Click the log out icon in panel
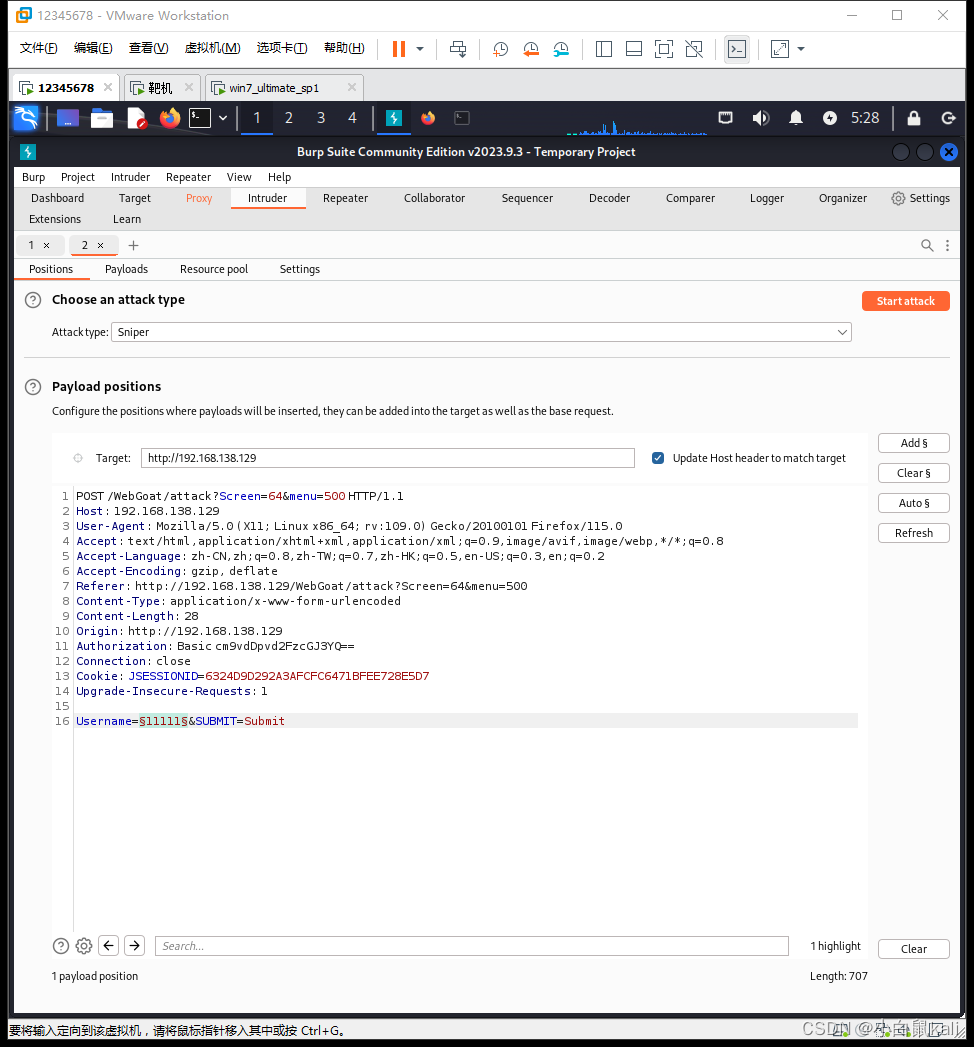 pyautogui.click(x=948, y=118)
